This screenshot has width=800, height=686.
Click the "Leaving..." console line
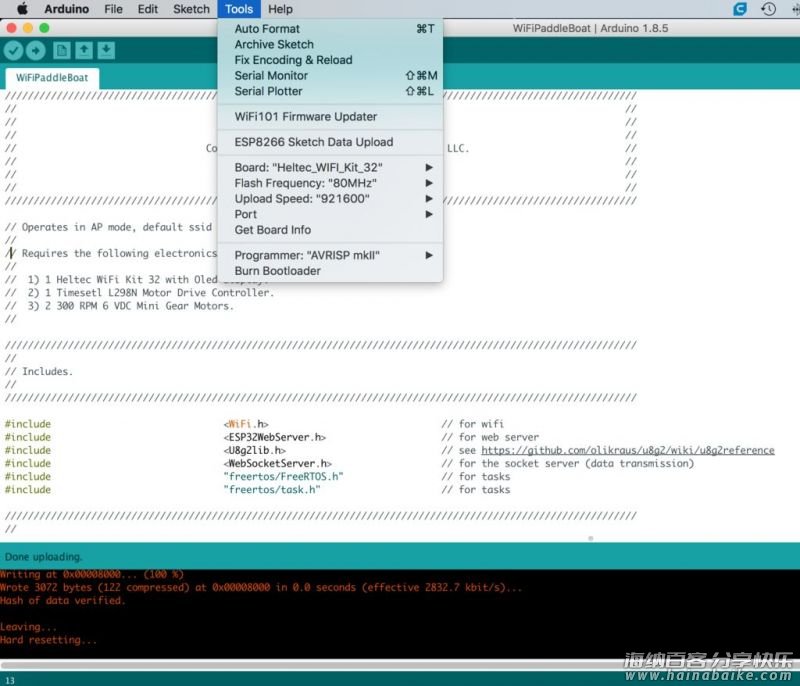(x=28, y=627)
